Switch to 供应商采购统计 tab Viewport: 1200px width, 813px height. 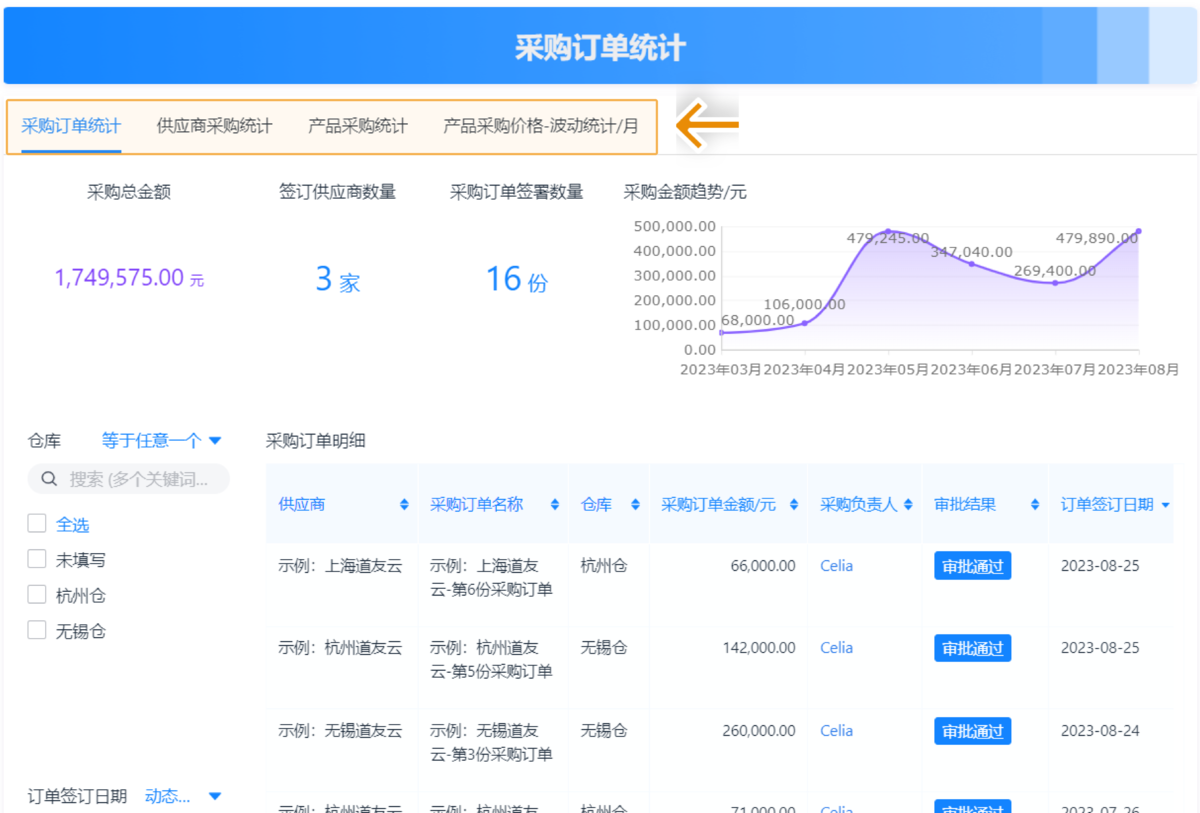click(x=214, y=126)
